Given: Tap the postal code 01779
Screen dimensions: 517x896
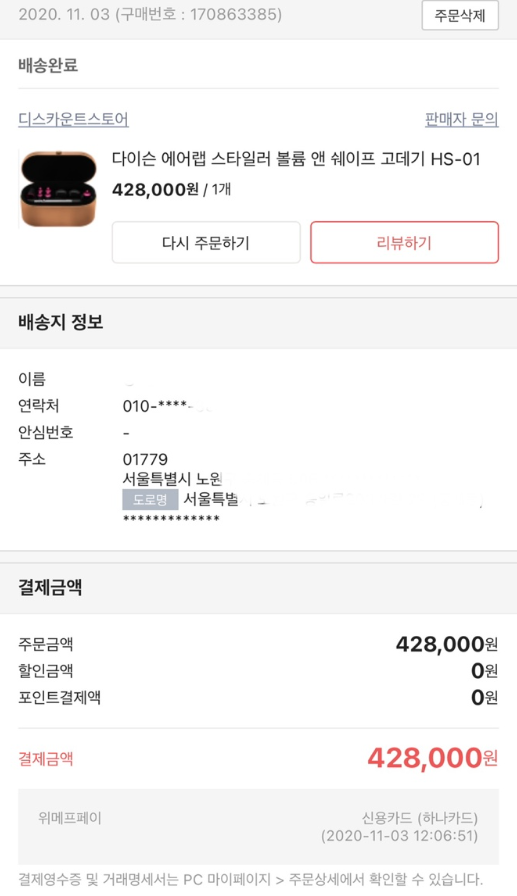Looking at the screenshot, I should click(145, 459).
